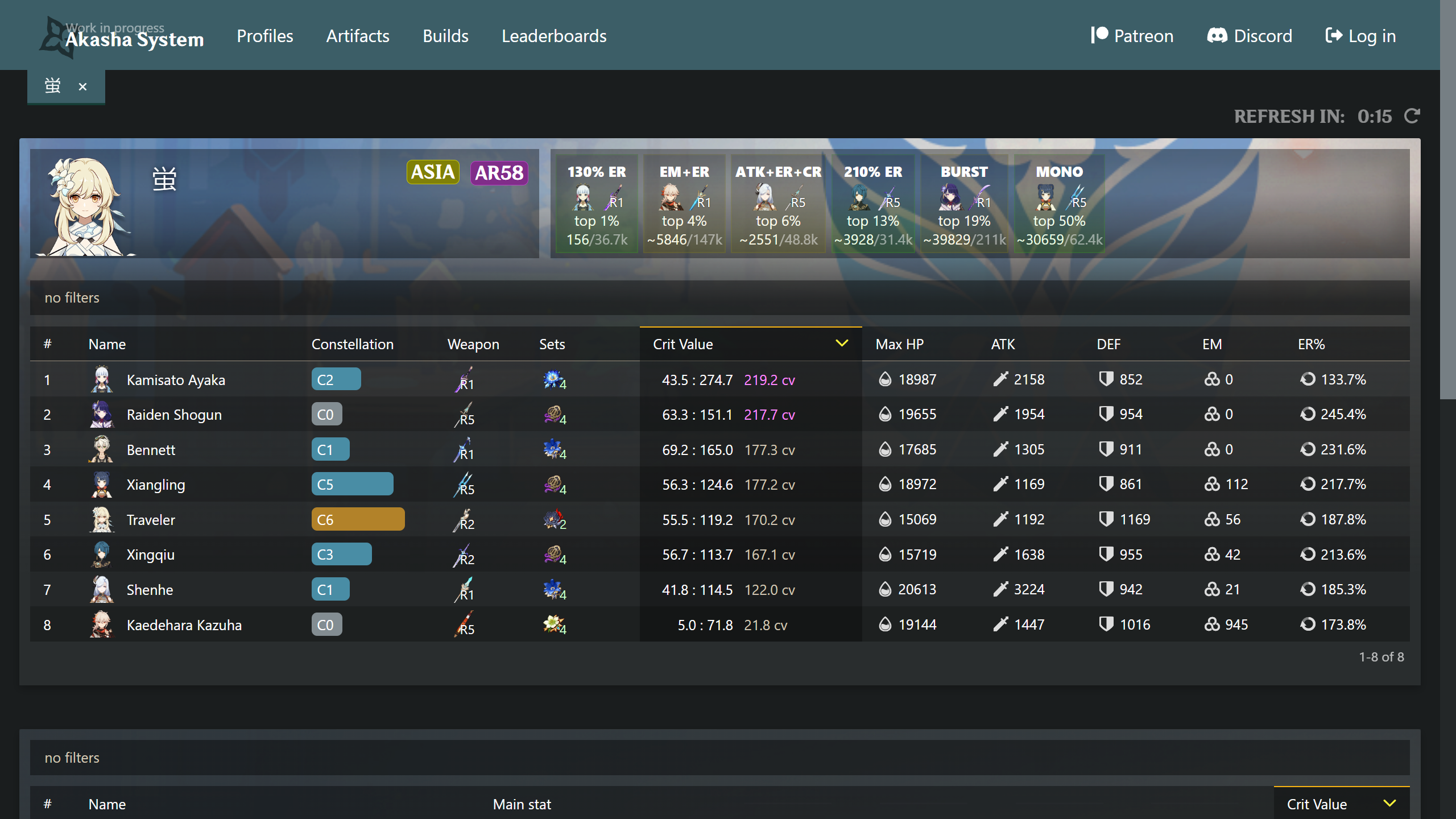Image resolution: width=1456 pixels, height=819 pixels.
Task: Sort by EM column header
Action: pos(1211,344)
